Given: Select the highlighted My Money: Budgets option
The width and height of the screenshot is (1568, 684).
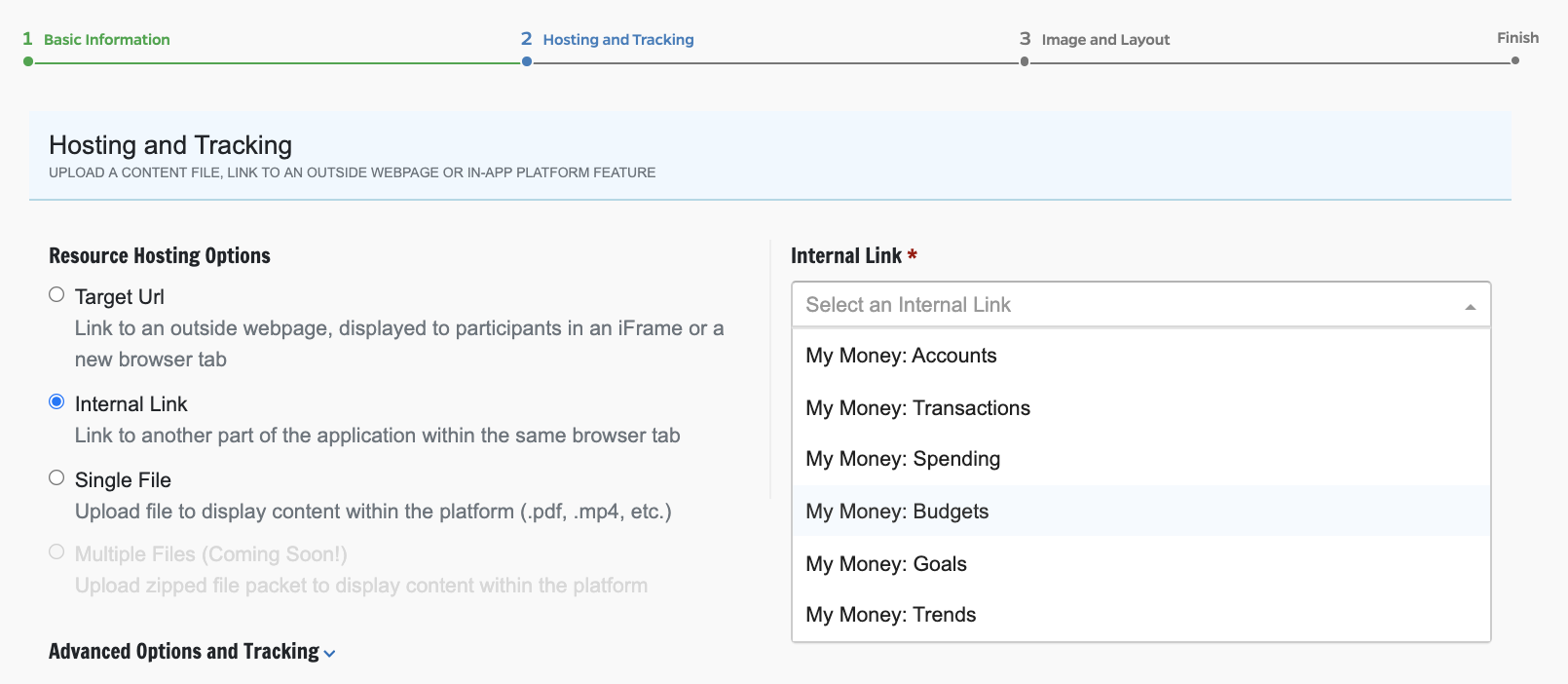Looking at the screenshot, I should [897, 512].
